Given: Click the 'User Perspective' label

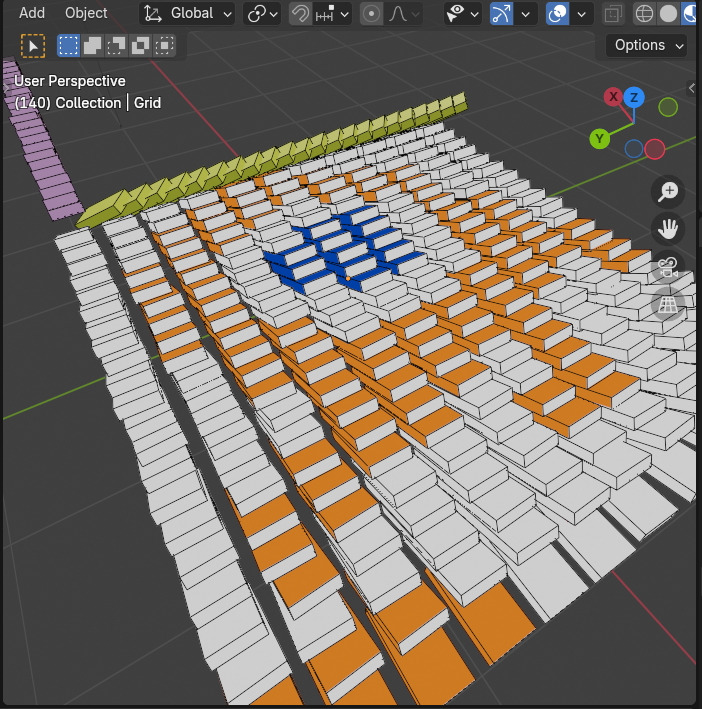Looking at the screenshot, I should click(70, 81).
